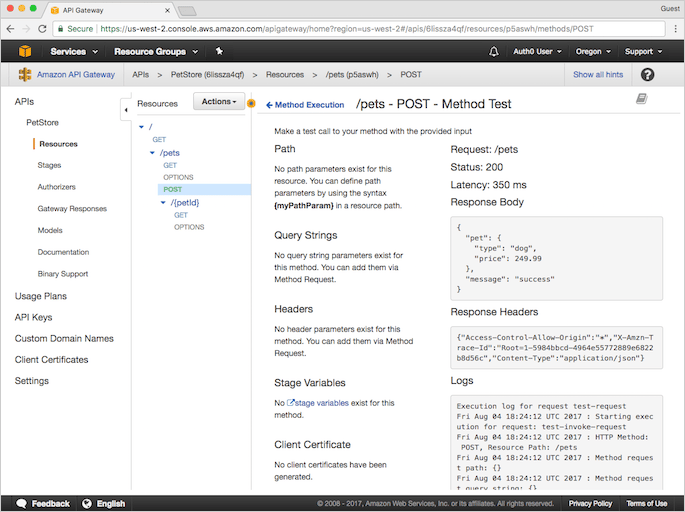Open Gateway Responses in sidebar

pyautogui.click(x=72, y=209)
